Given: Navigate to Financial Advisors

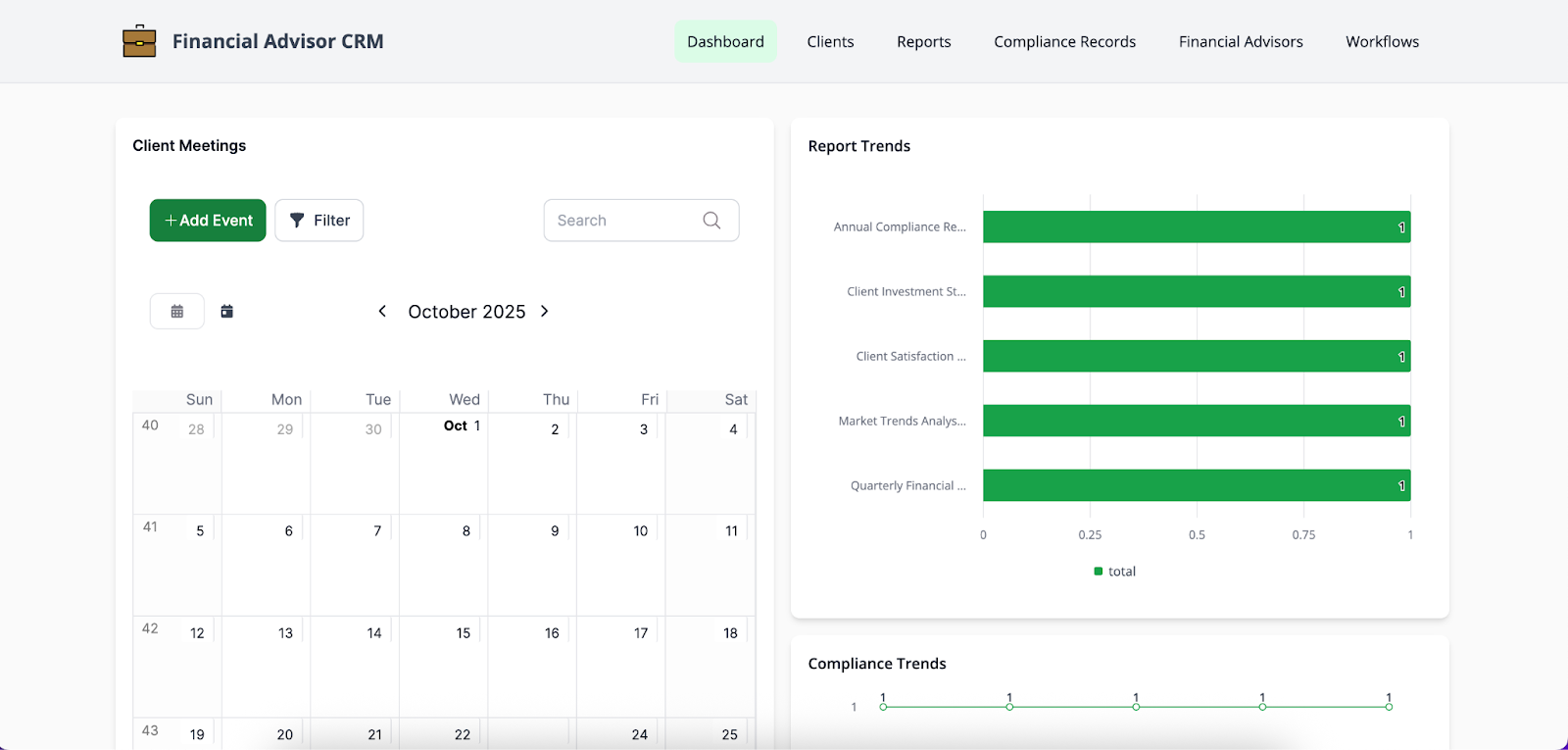Looking at the screenshot, I should click(1241, 41).
